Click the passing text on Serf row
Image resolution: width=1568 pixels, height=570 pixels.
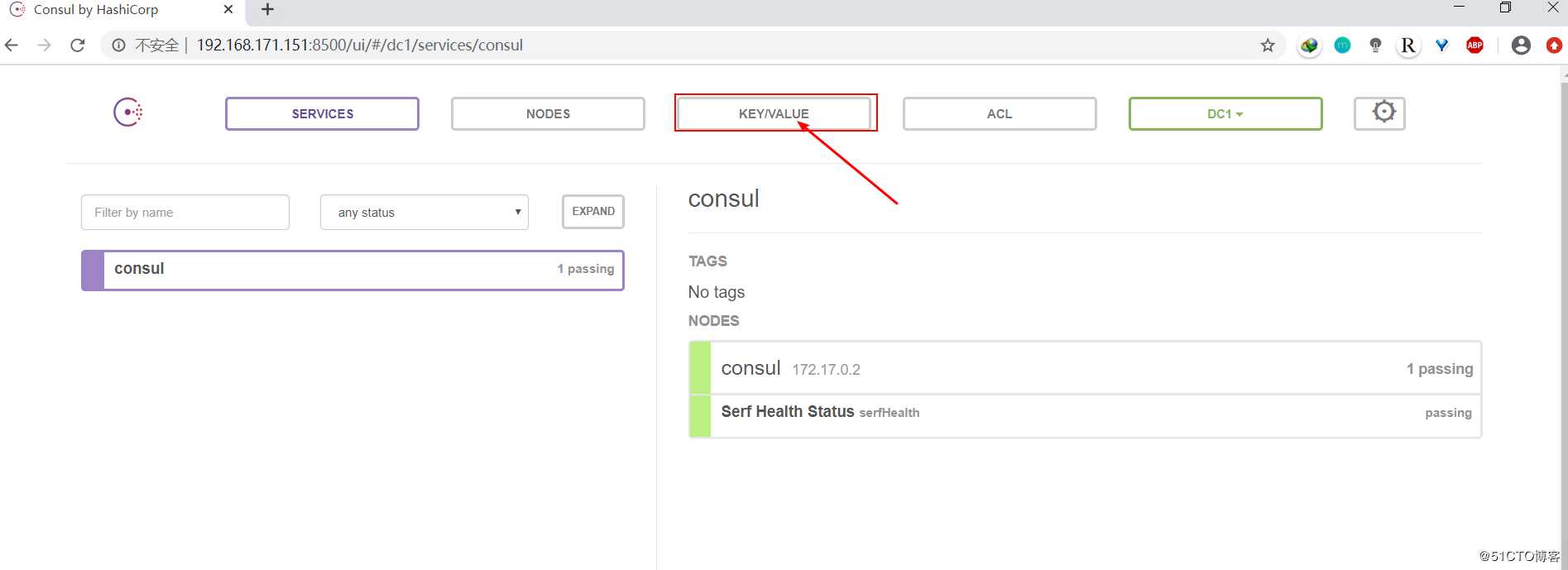pos(1448,413)
